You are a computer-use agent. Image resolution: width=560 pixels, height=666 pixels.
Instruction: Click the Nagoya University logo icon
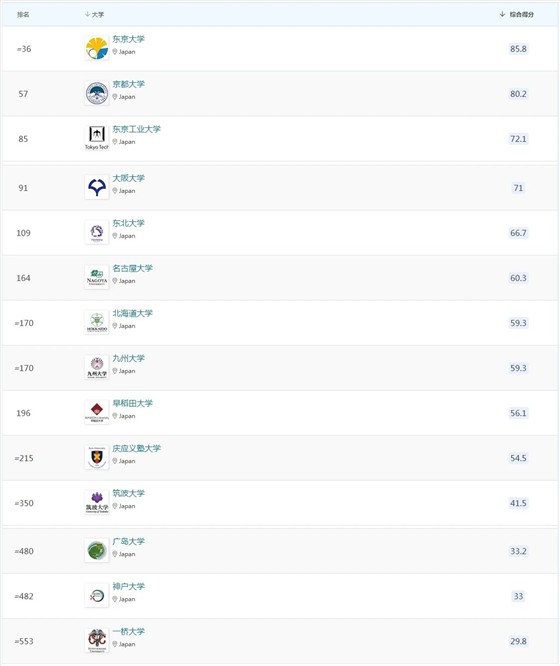pos(97,277)
